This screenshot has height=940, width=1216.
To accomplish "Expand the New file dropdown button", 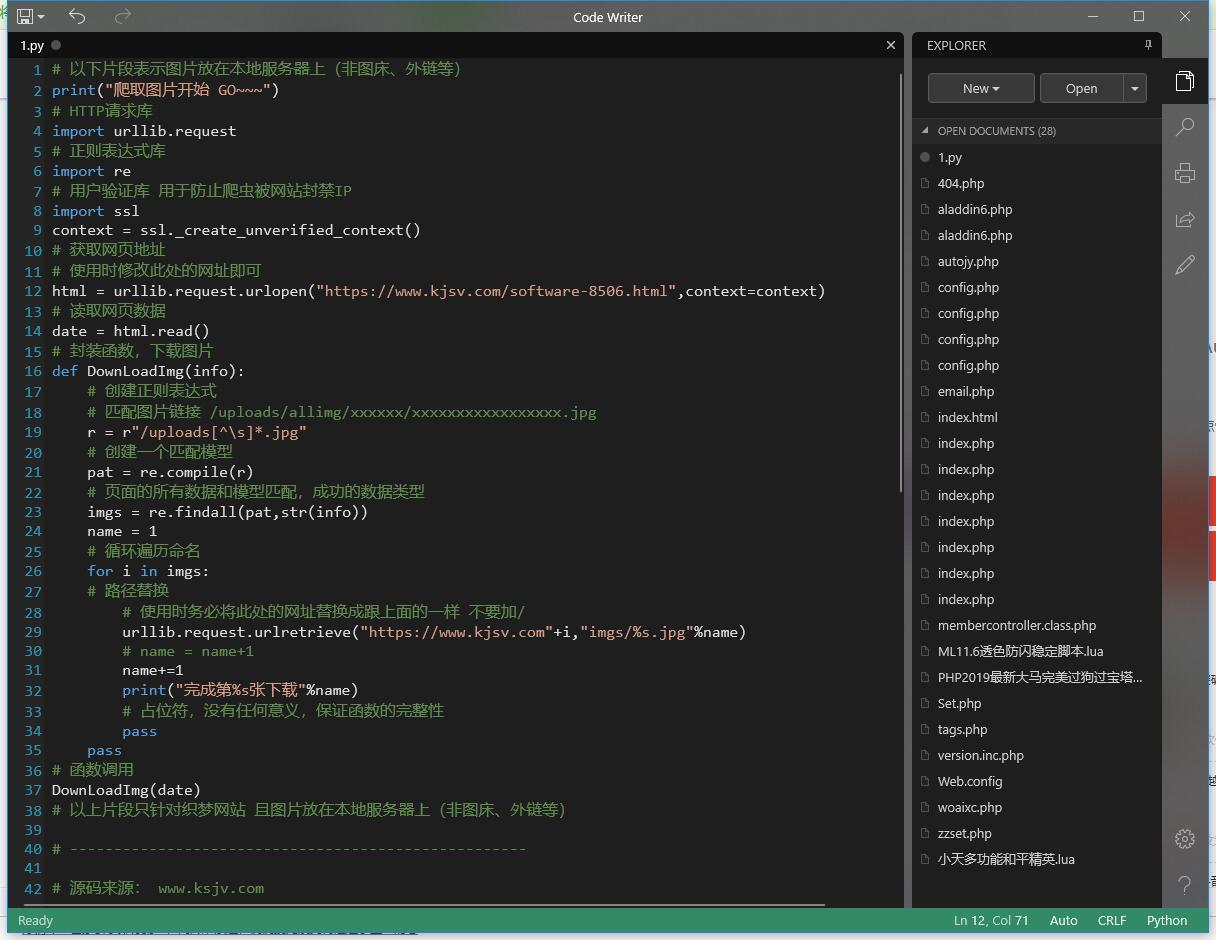I will click(x=981, y=88).
